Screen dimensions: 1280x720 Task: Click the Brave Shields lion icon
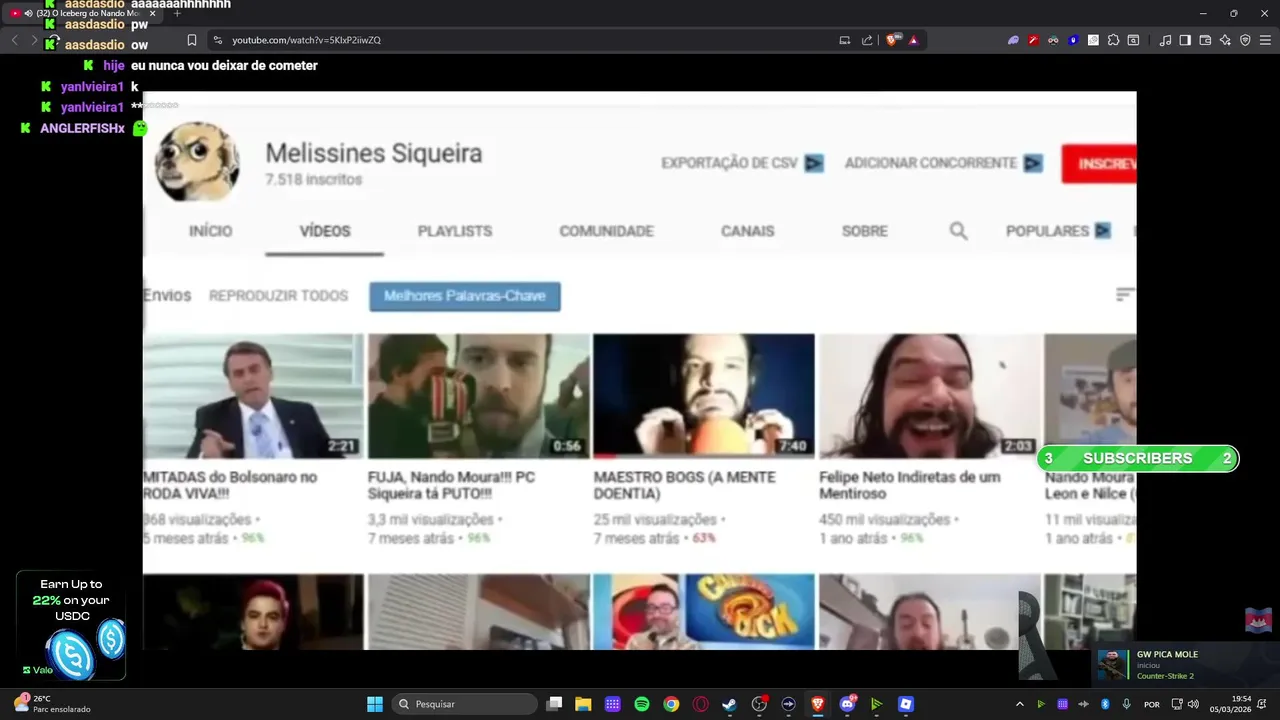(x=893, y=40)
